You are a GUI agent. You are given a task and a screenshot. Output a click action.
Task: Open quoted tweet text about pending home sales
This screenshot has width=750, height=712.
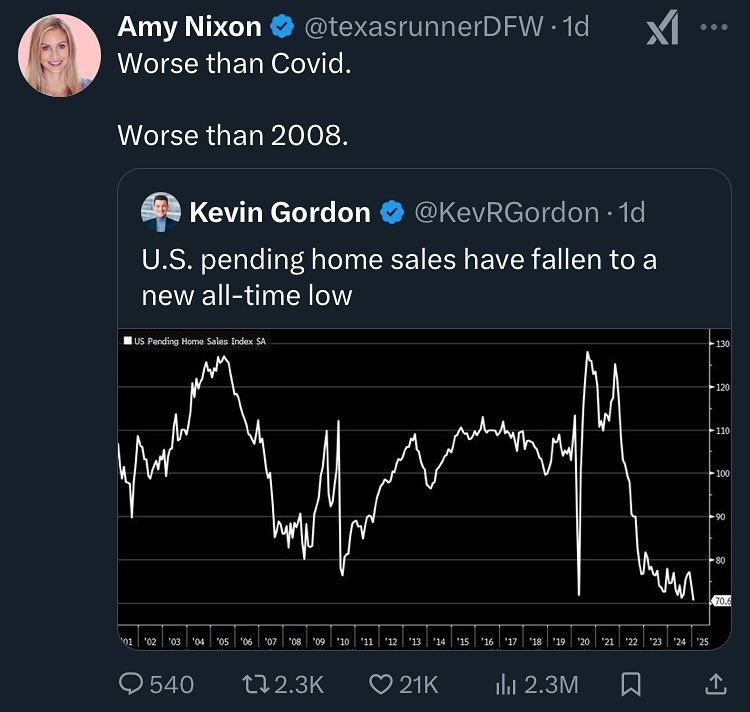click(398, 277)
